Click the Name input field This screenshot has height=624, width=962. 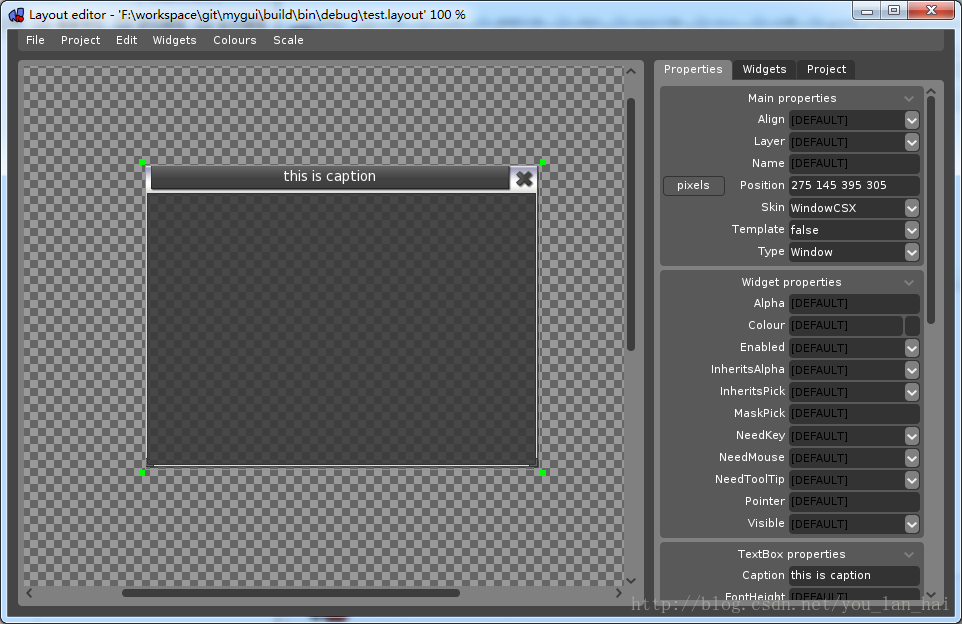854,163
